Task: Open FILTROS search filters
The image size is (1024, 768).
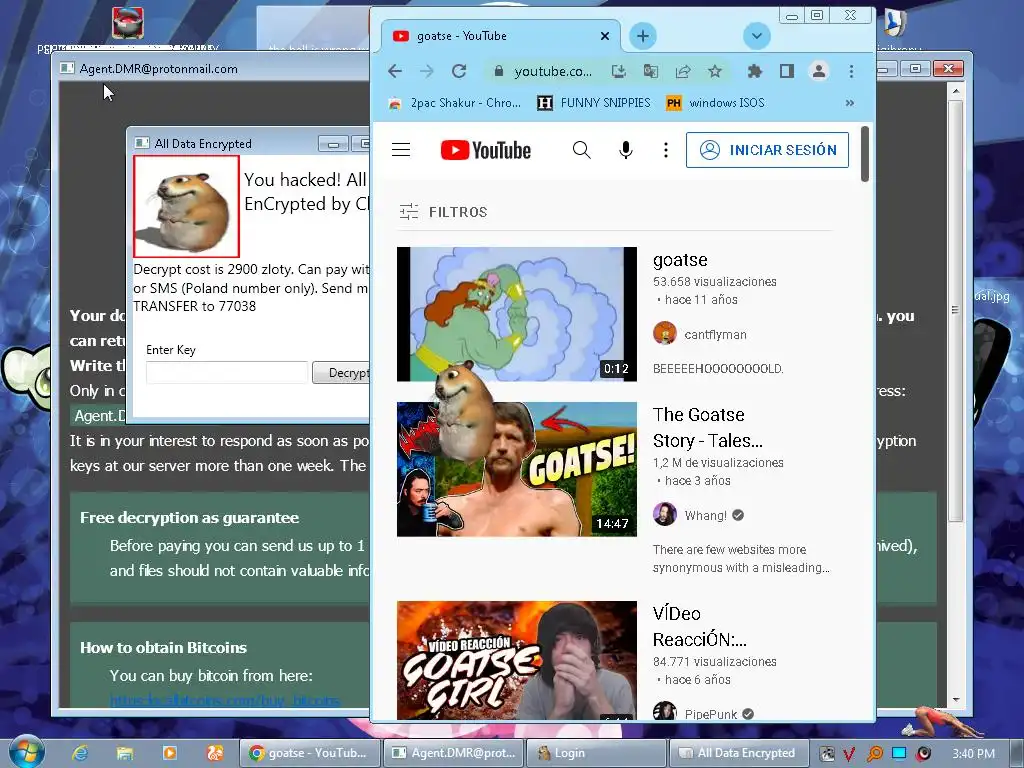Action: tap(444, 212)
